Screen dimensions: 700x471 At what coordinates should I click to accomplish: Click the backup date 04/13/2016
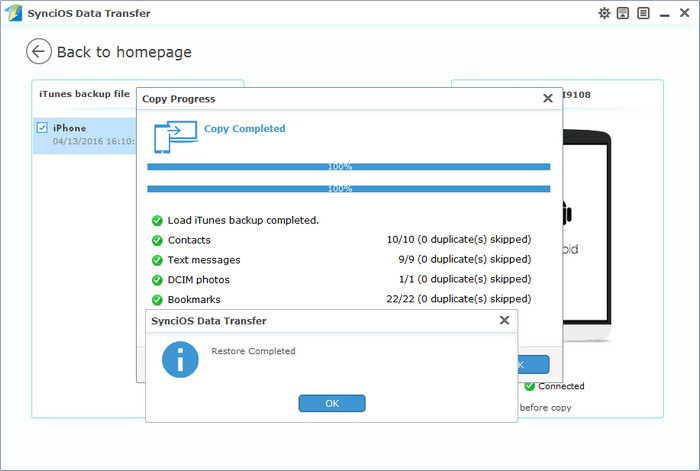point(93,141)
